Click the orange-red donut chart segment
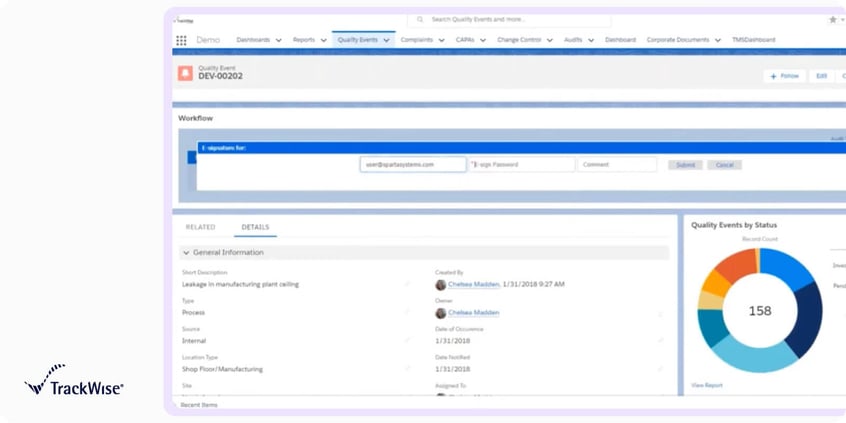 (736, 263)
